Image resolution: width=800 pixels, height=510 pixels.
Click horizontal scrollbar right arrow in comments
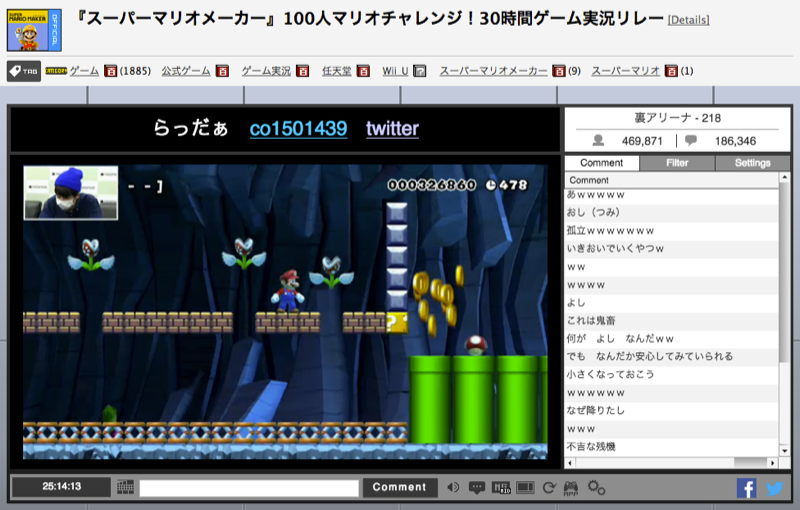click(x=773, y=463)
